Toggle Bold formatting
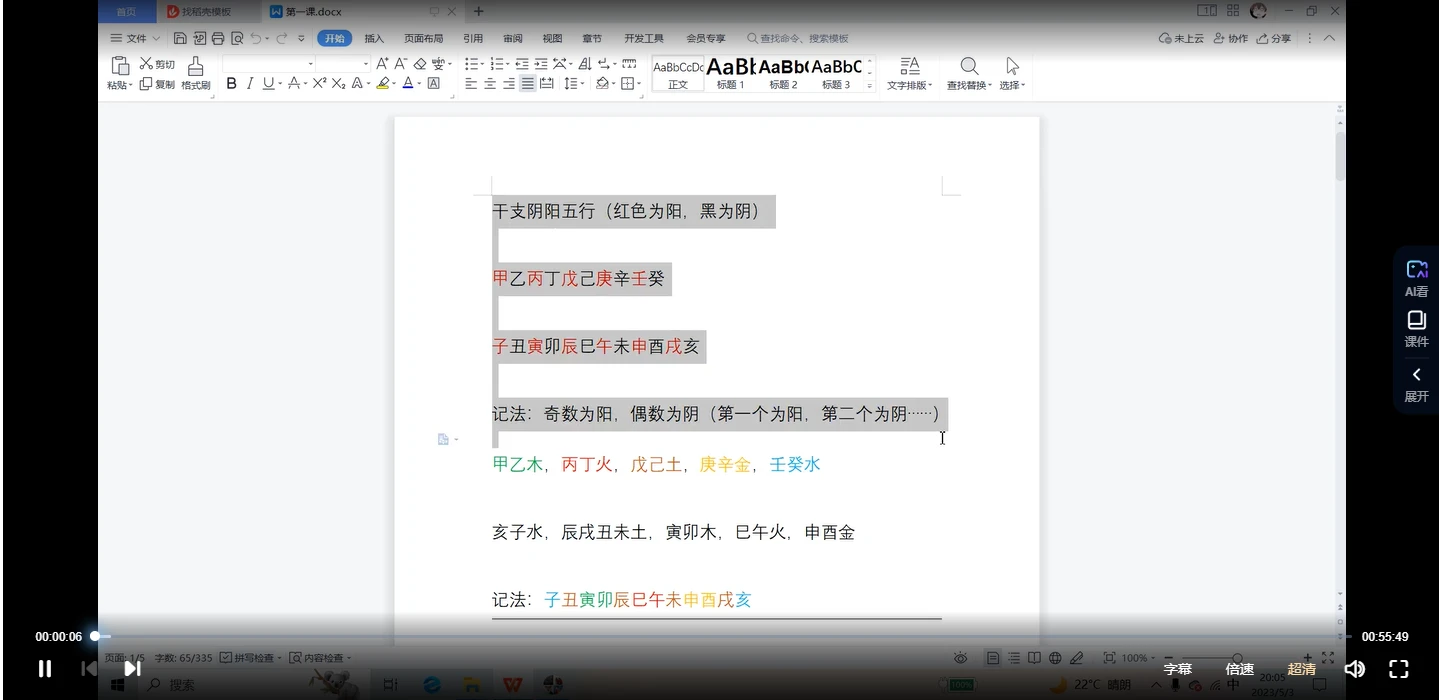The width and height of the screenshot is (1439, 700). (x=231, y=84)
